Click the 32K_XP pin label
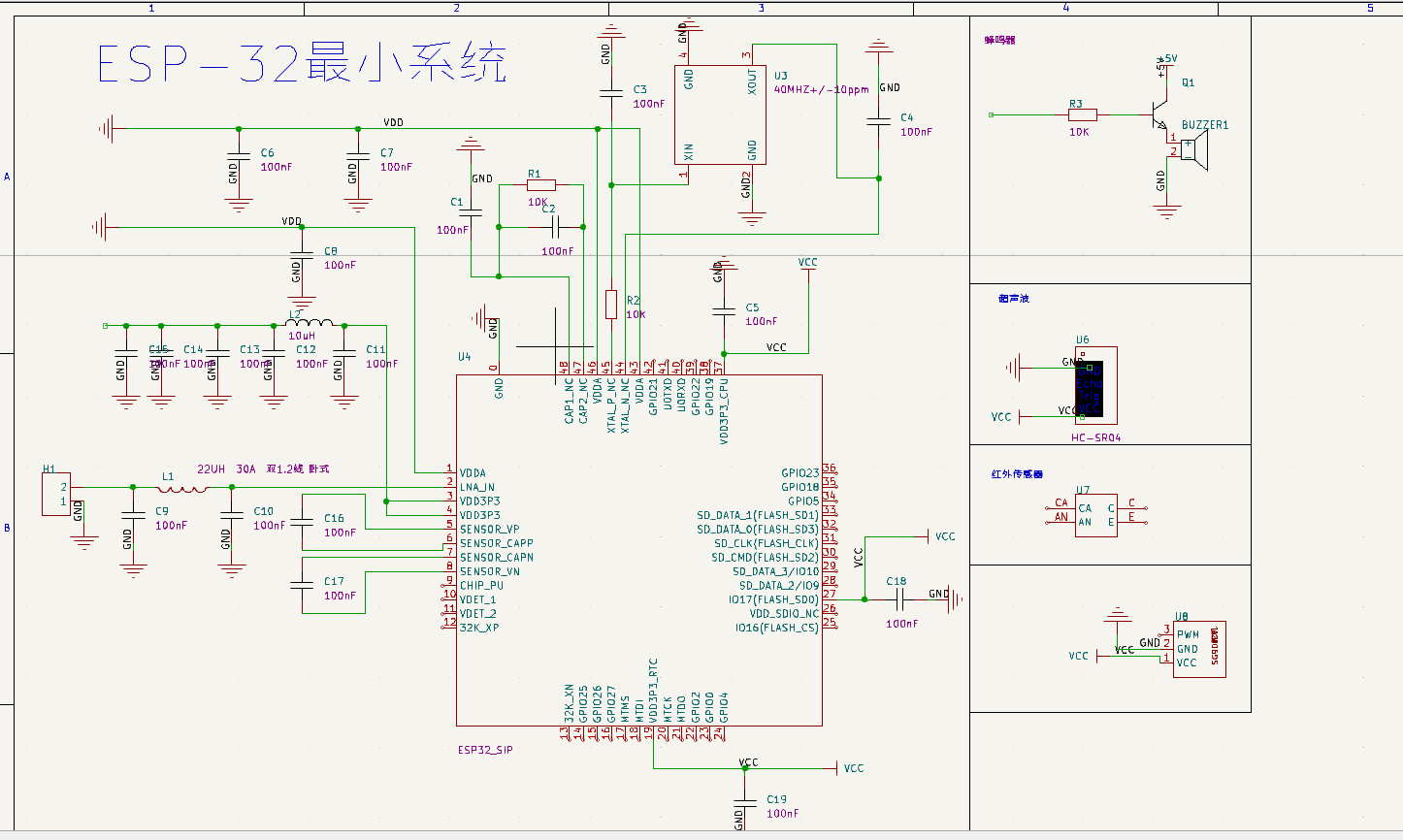The width and height of the screenshot is (1403, 840). pos(479,628)
